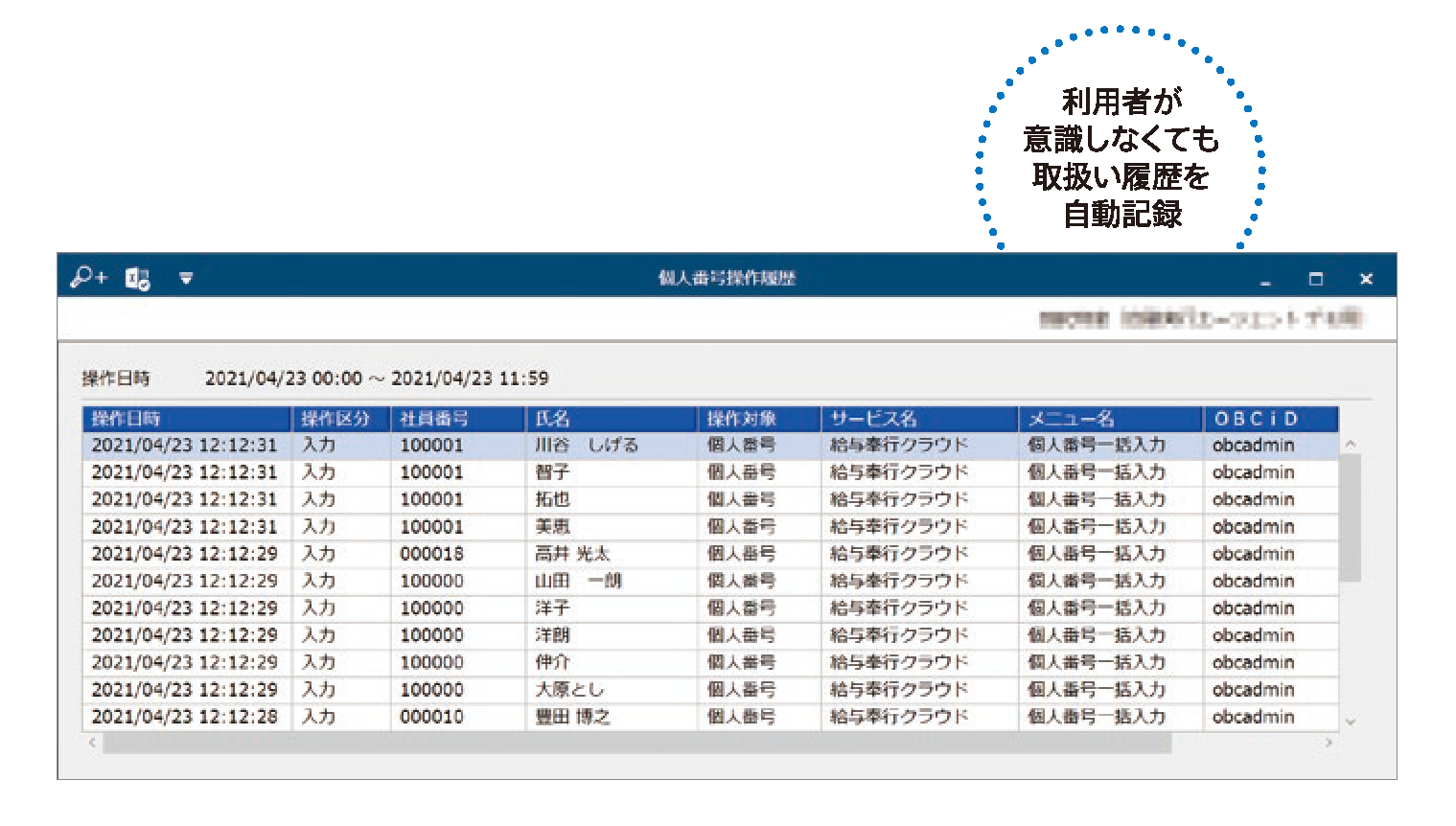This screenshot has height=826, width=1456.
Task: Click the サービス名 column header
Action: click(x=919, y=419)
